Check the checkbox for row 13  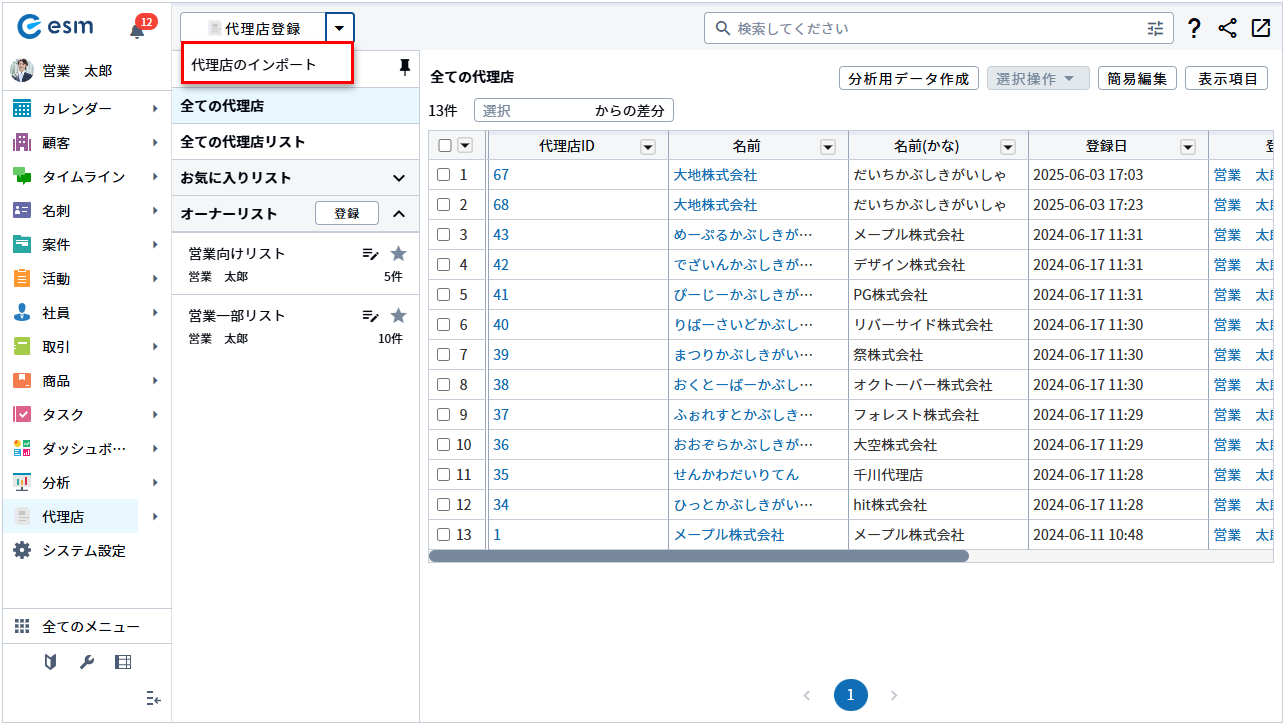[x=444, y=535]
